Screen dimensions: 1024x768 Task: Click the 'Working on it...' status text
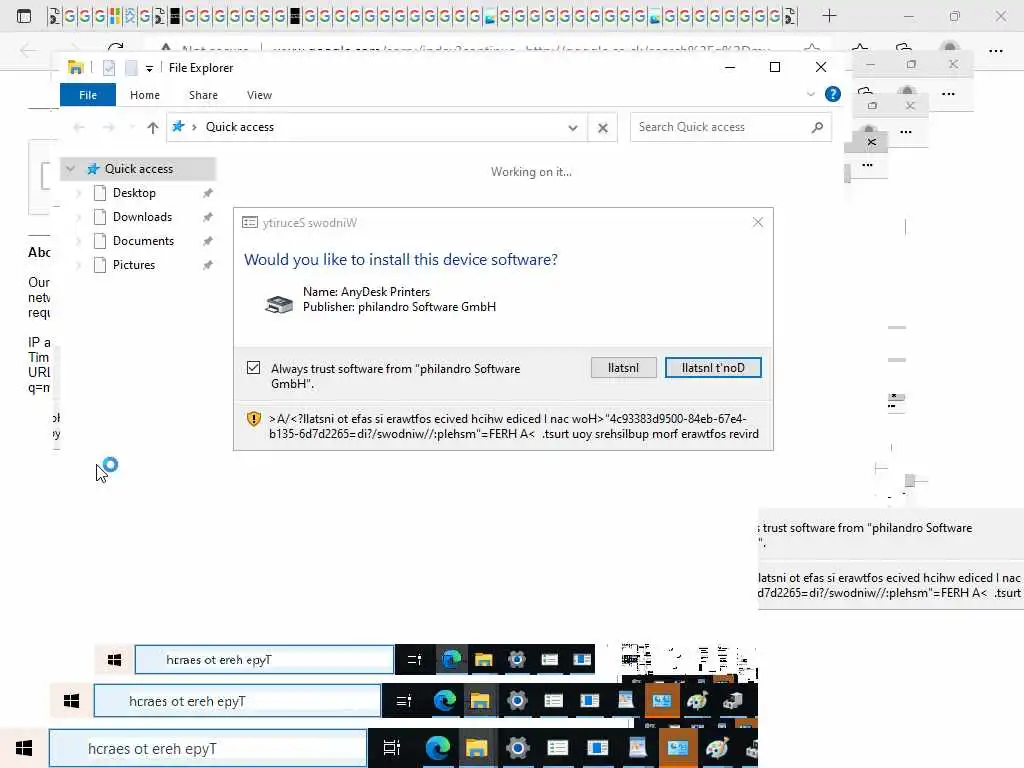pyautogui.click(x=531, y=172)
